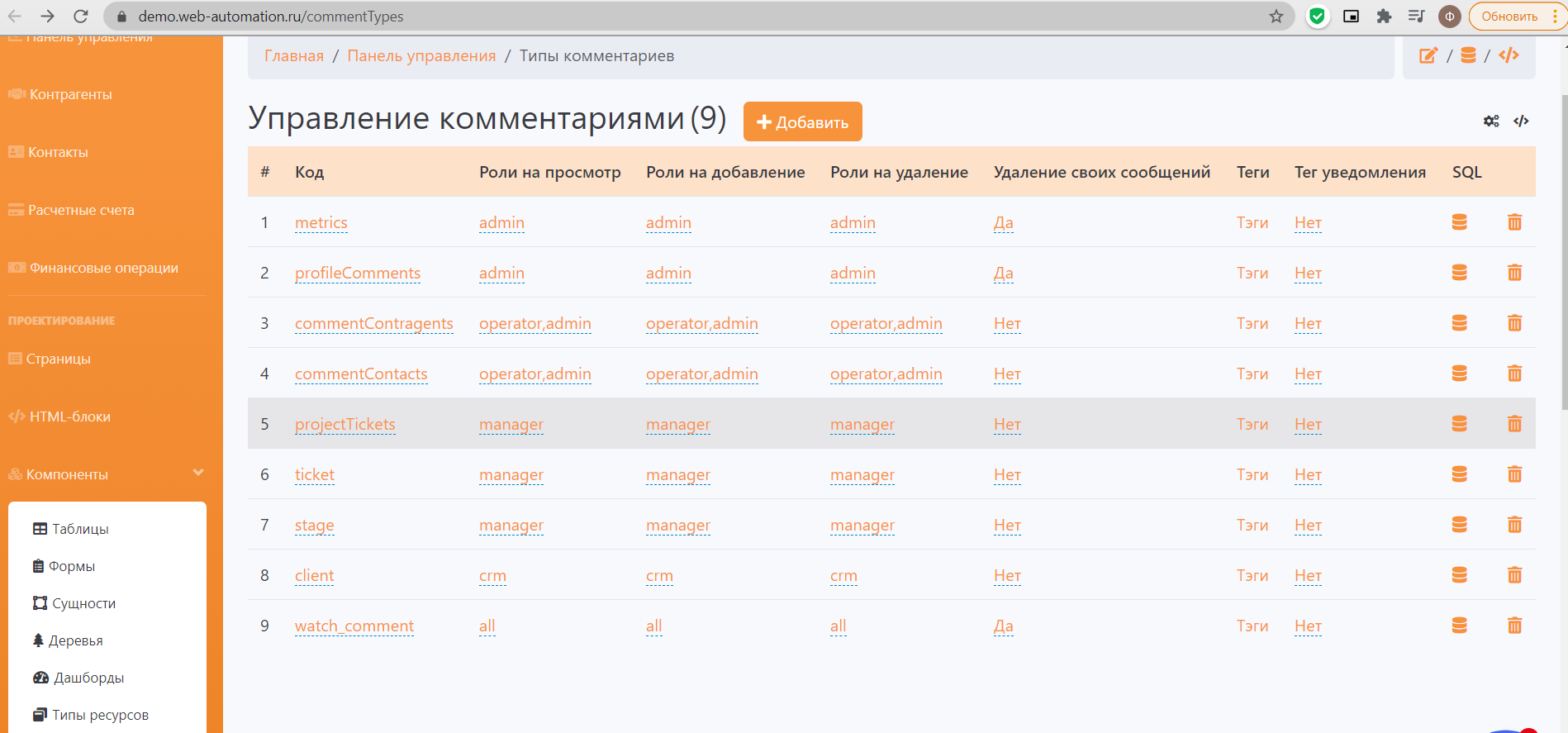The height and width of the screenshot is (733, 1568).
Task: Bookmark page with the star icon
Action: click(1276, 17)
